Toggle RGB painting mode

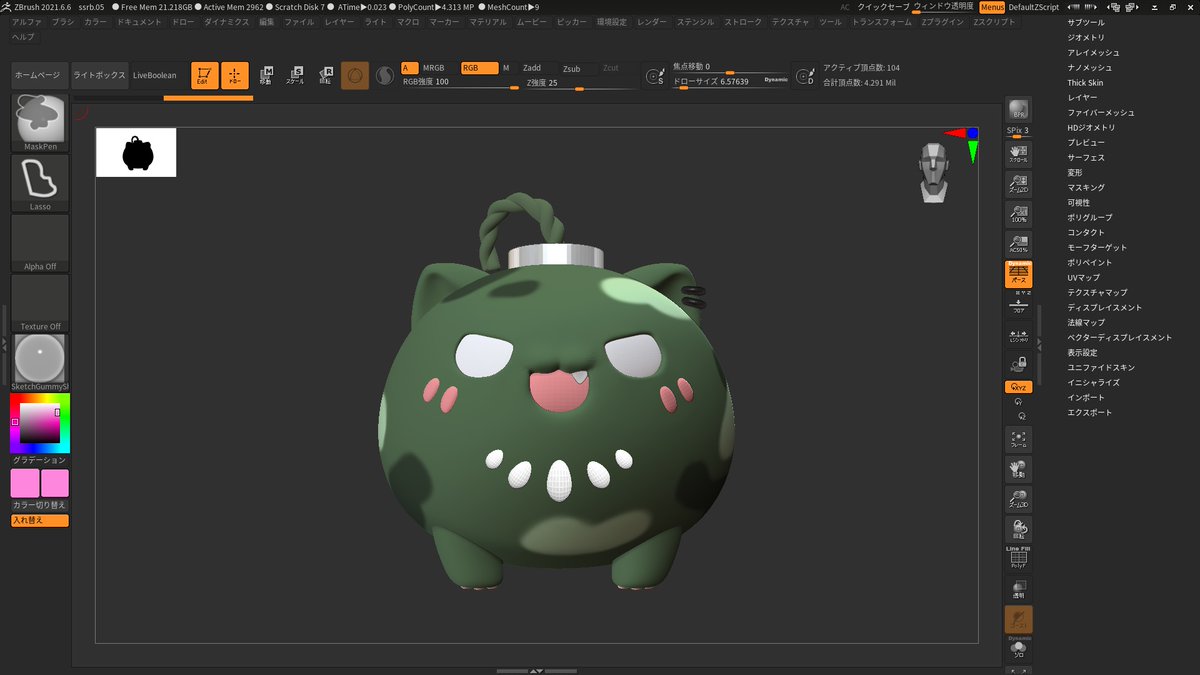click(x=478, y=68)
